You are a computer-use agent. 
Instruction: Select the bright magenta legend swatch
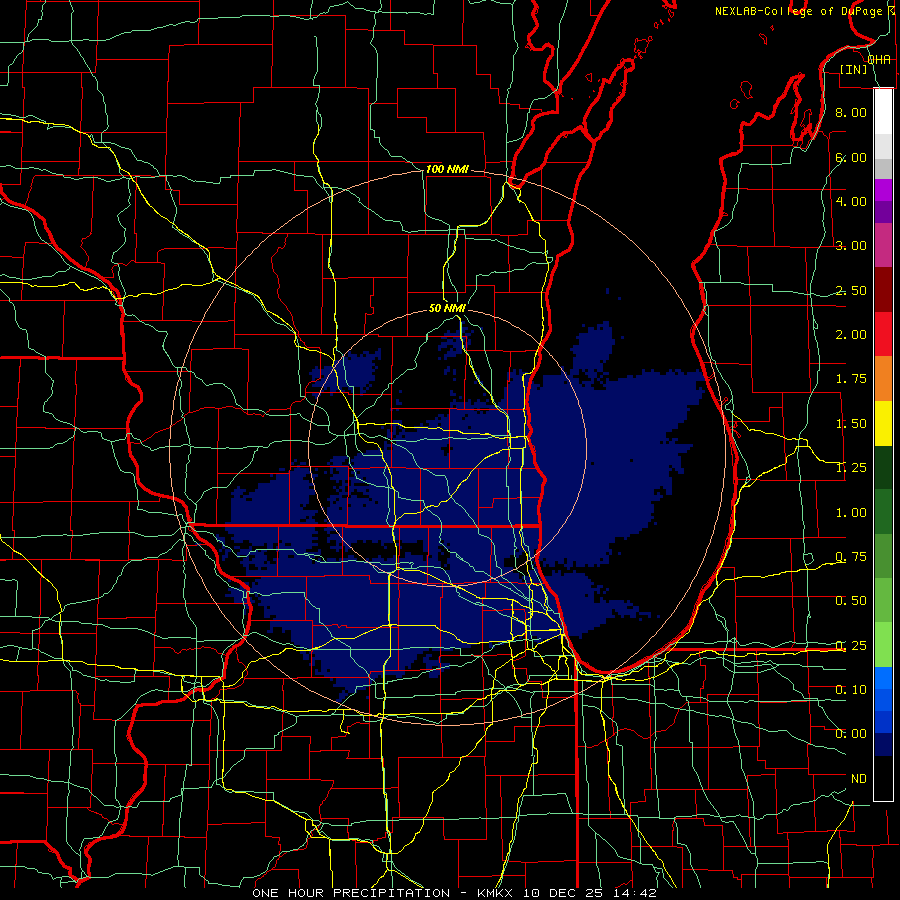tap(883, 190)
